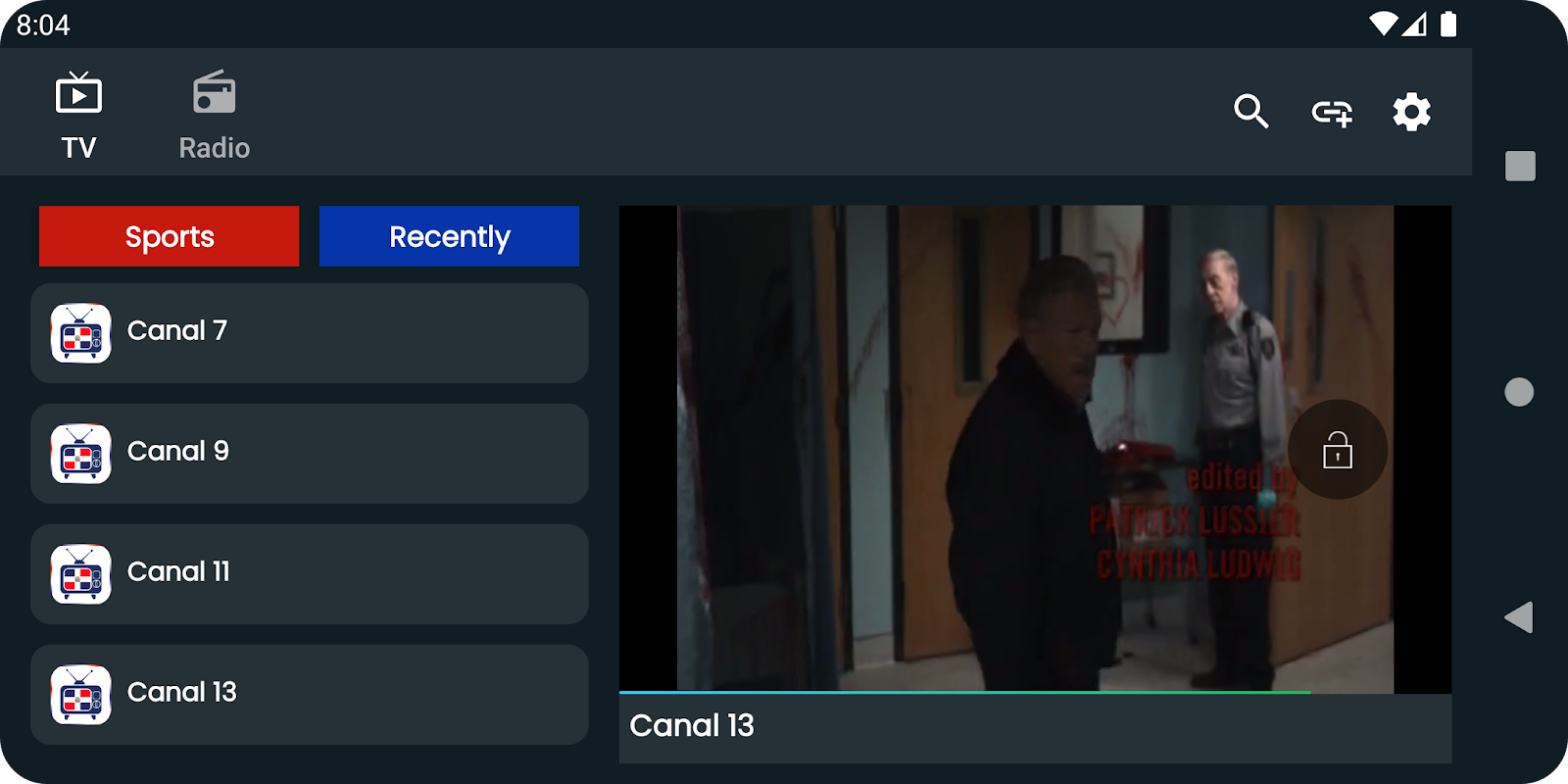The width and height of the screenshot is (1568, 784).
Task: Open the blue Recently button
Action: [x=449, y=236]
